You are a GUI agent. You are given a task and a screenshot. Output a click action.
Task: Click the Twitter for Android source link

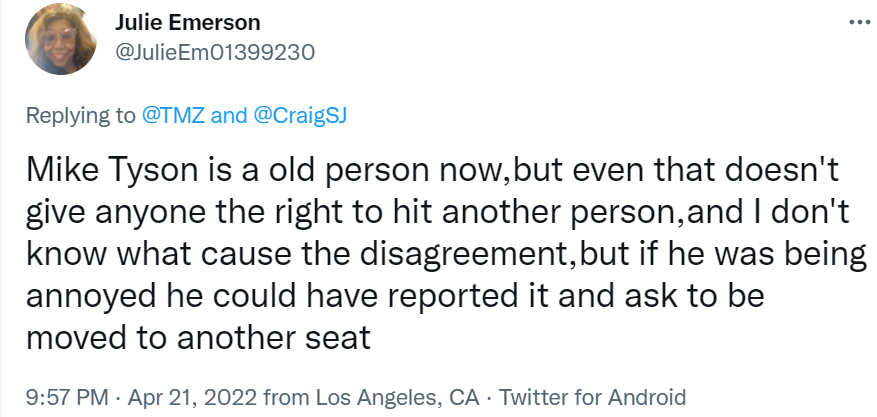pyautogui.click(x=592, y=395)
